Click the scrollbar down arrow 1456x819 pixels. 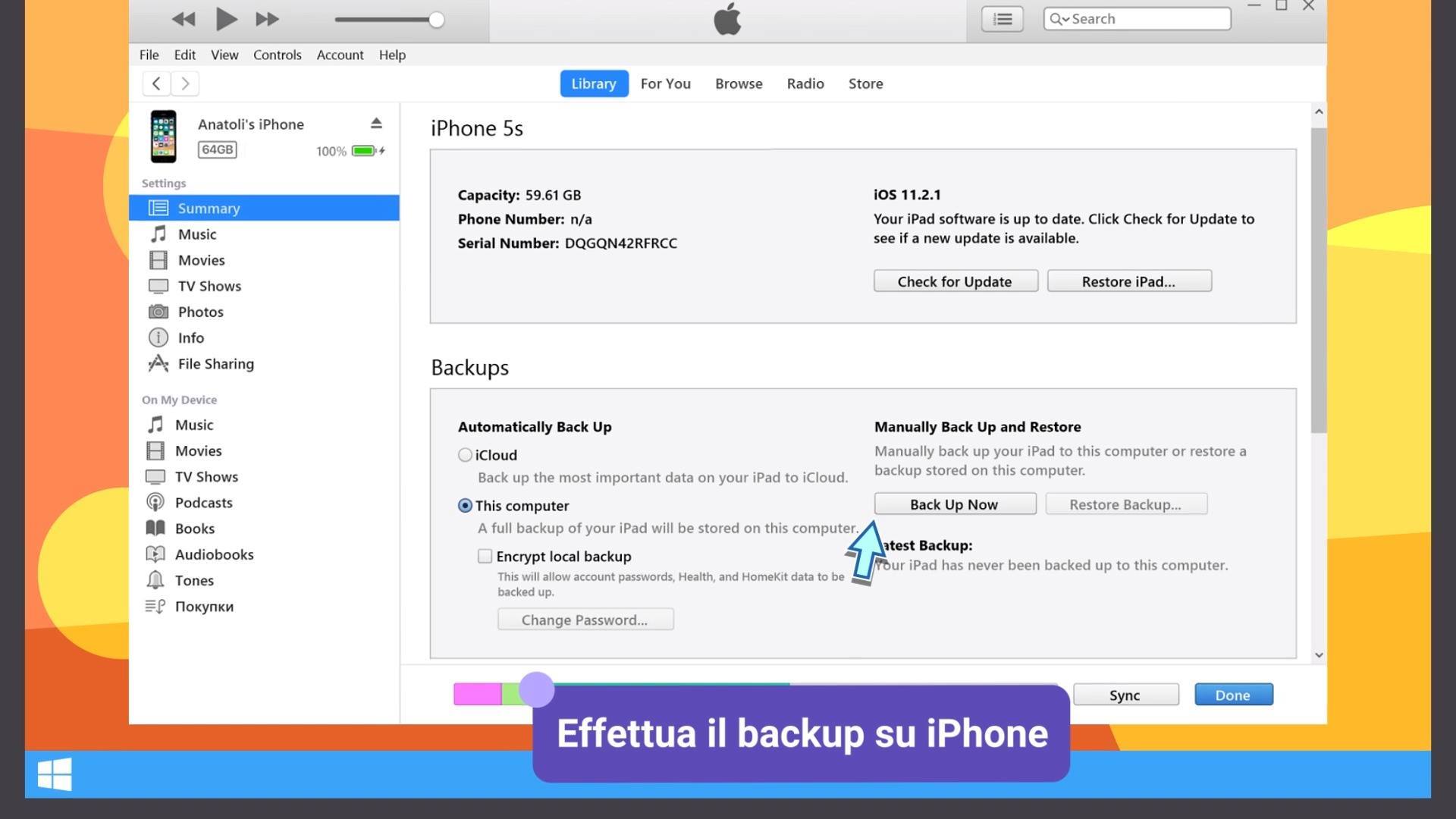(x=1319, y=654)
